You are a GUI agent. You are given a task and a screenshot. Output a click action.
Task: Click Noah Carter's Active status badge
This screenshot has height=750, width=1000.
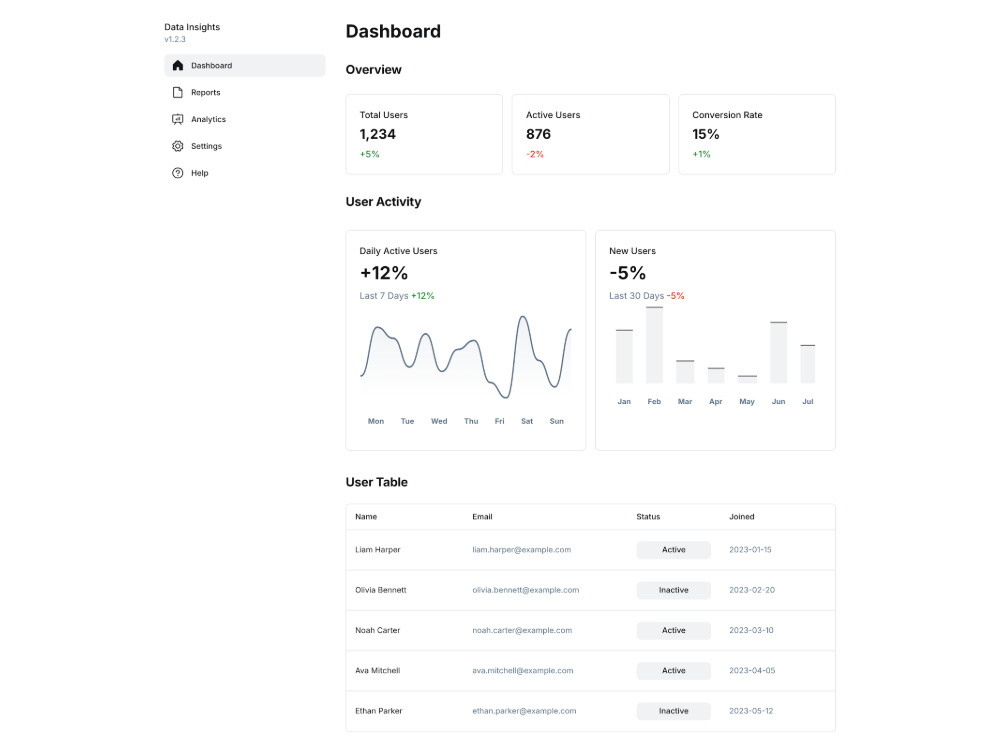coord(673,631)
